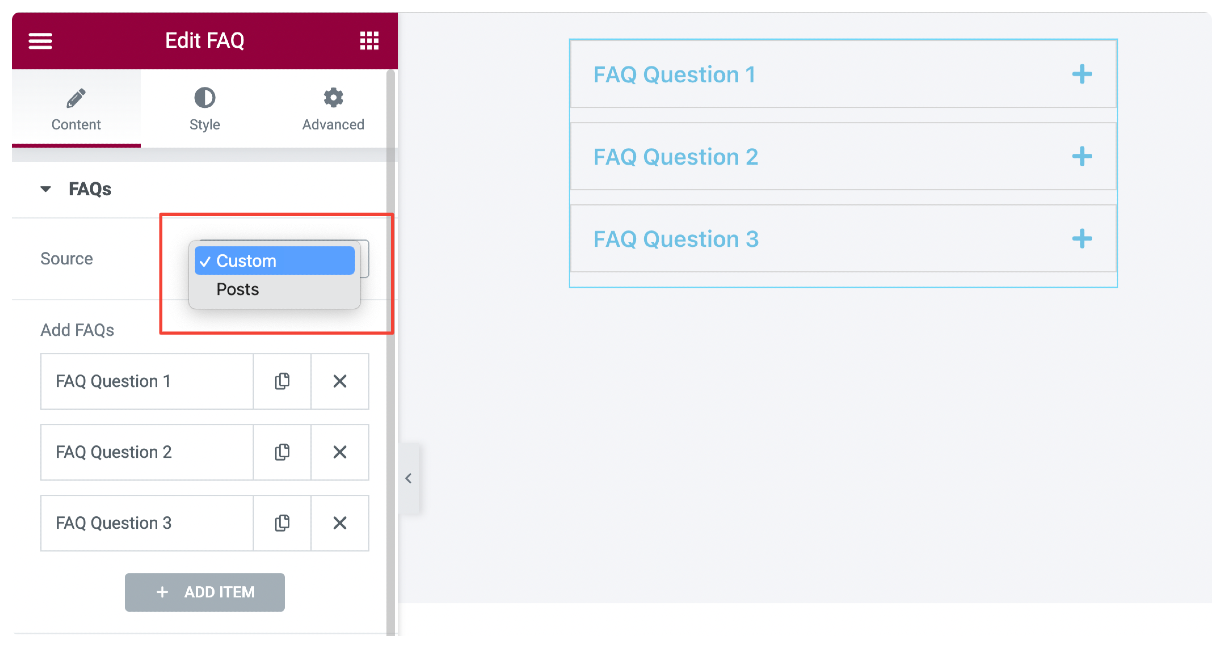Click the ADD ITEM button
The width and height of the screenshot is (1224, 648).
(204, 592)
